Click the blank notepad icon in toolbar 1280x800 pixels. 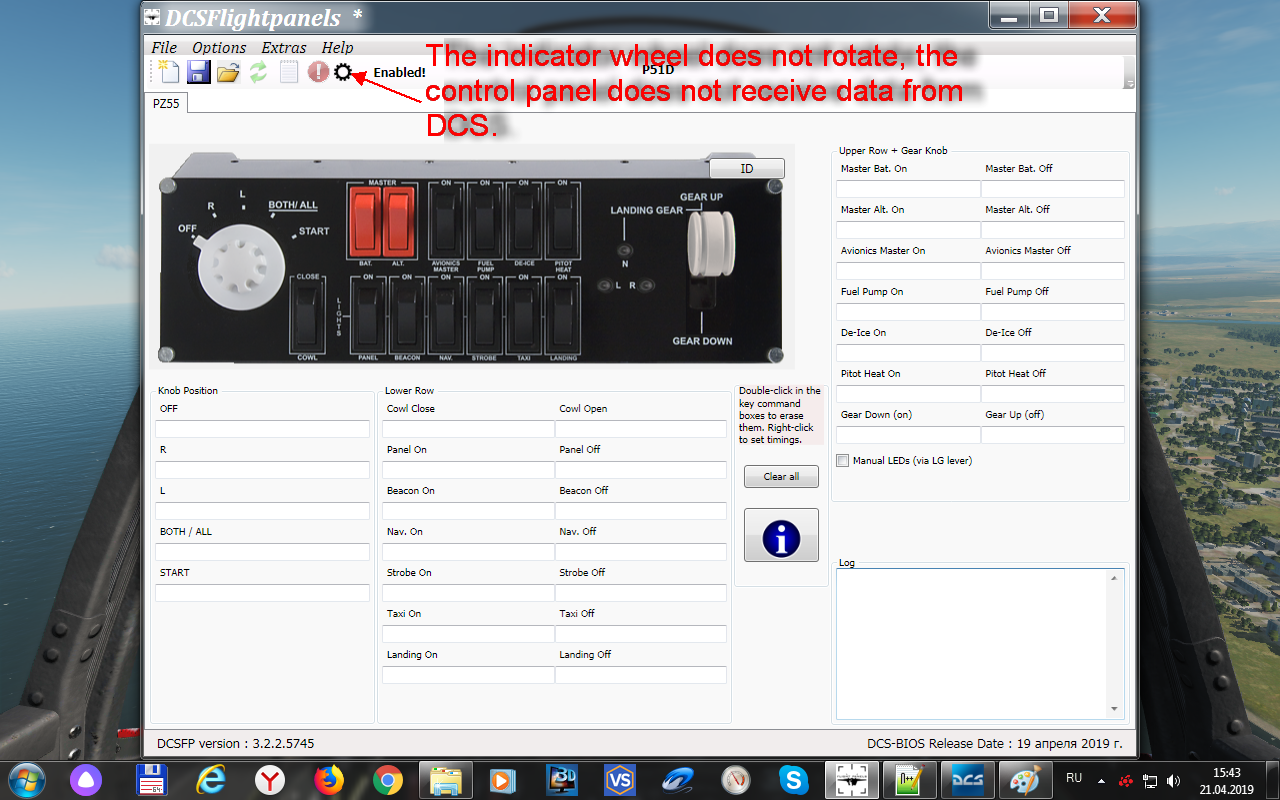[289, 72]
